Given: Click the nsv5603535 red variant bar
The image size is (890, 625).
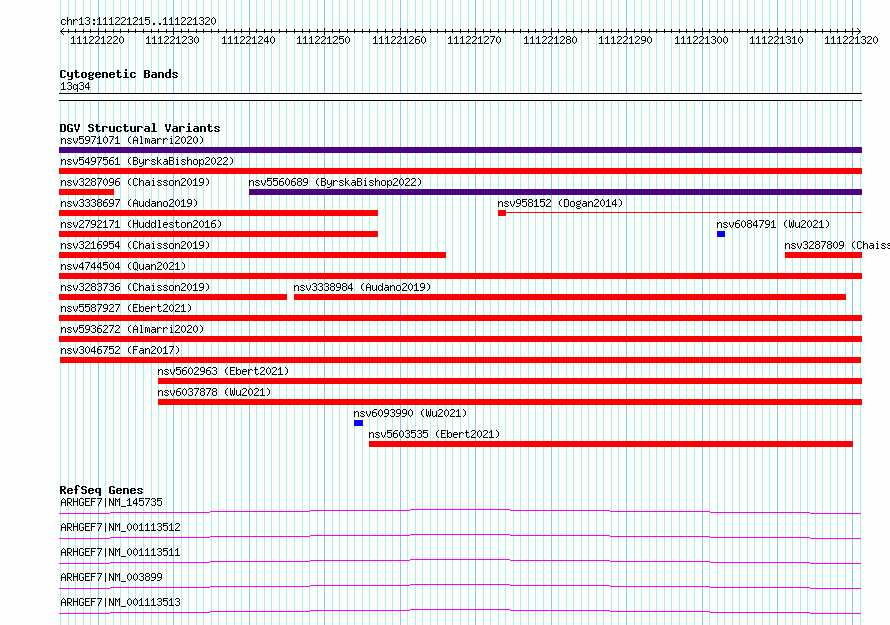Looking at the screenshot, I should [x=611, y=444].
